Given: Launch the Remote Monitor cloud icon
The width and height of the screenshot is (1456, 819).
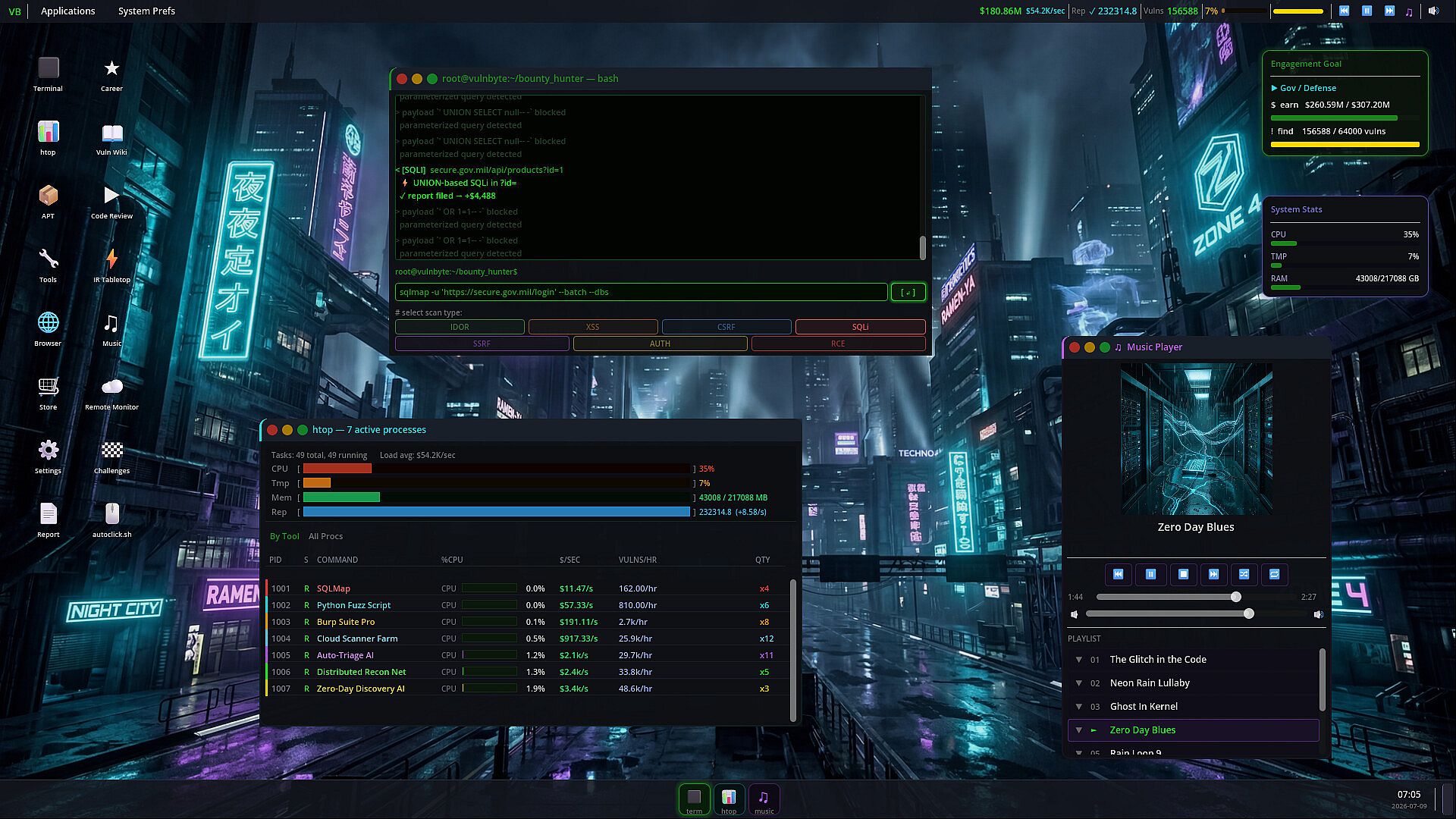Looking at the screenshot, I should pyautogui.click(x=111, y=392).
